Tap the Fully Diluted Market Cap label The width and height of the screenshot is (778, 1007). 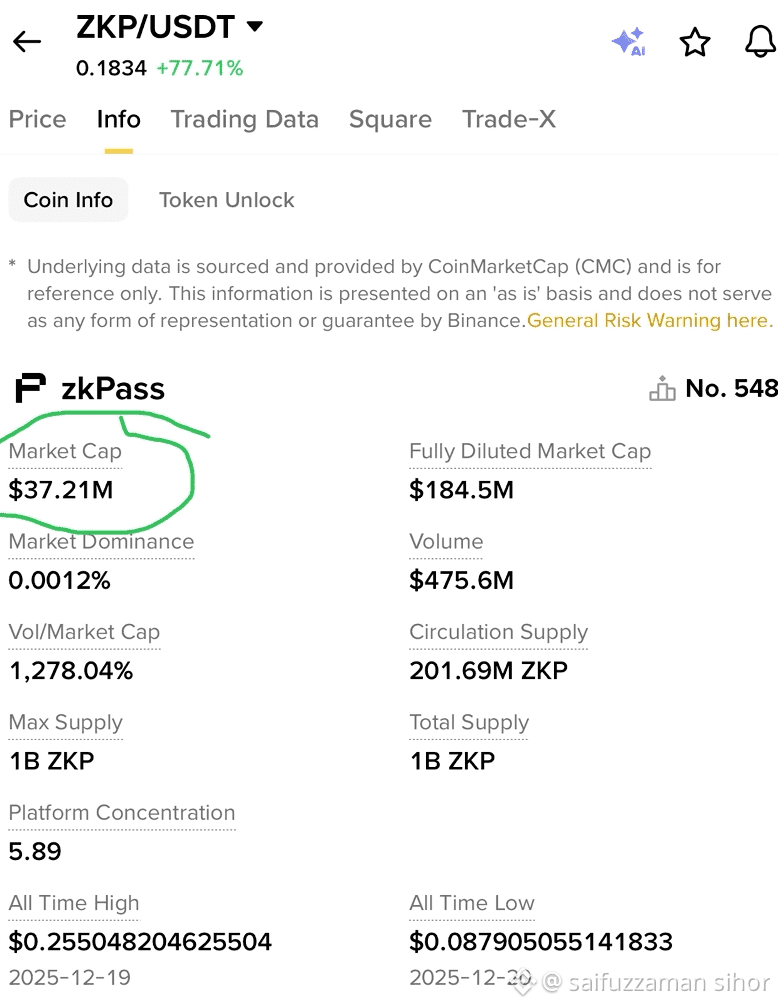pos(530,451)
